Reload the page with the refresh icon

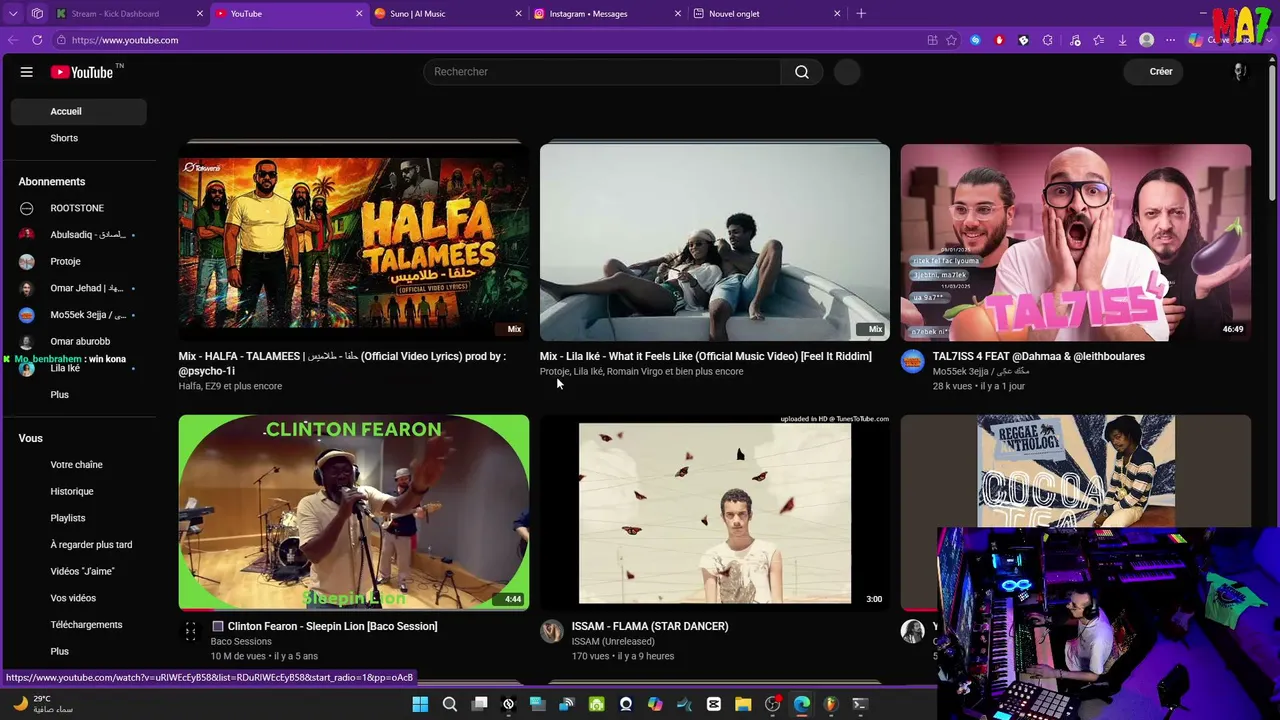[37, 40]
